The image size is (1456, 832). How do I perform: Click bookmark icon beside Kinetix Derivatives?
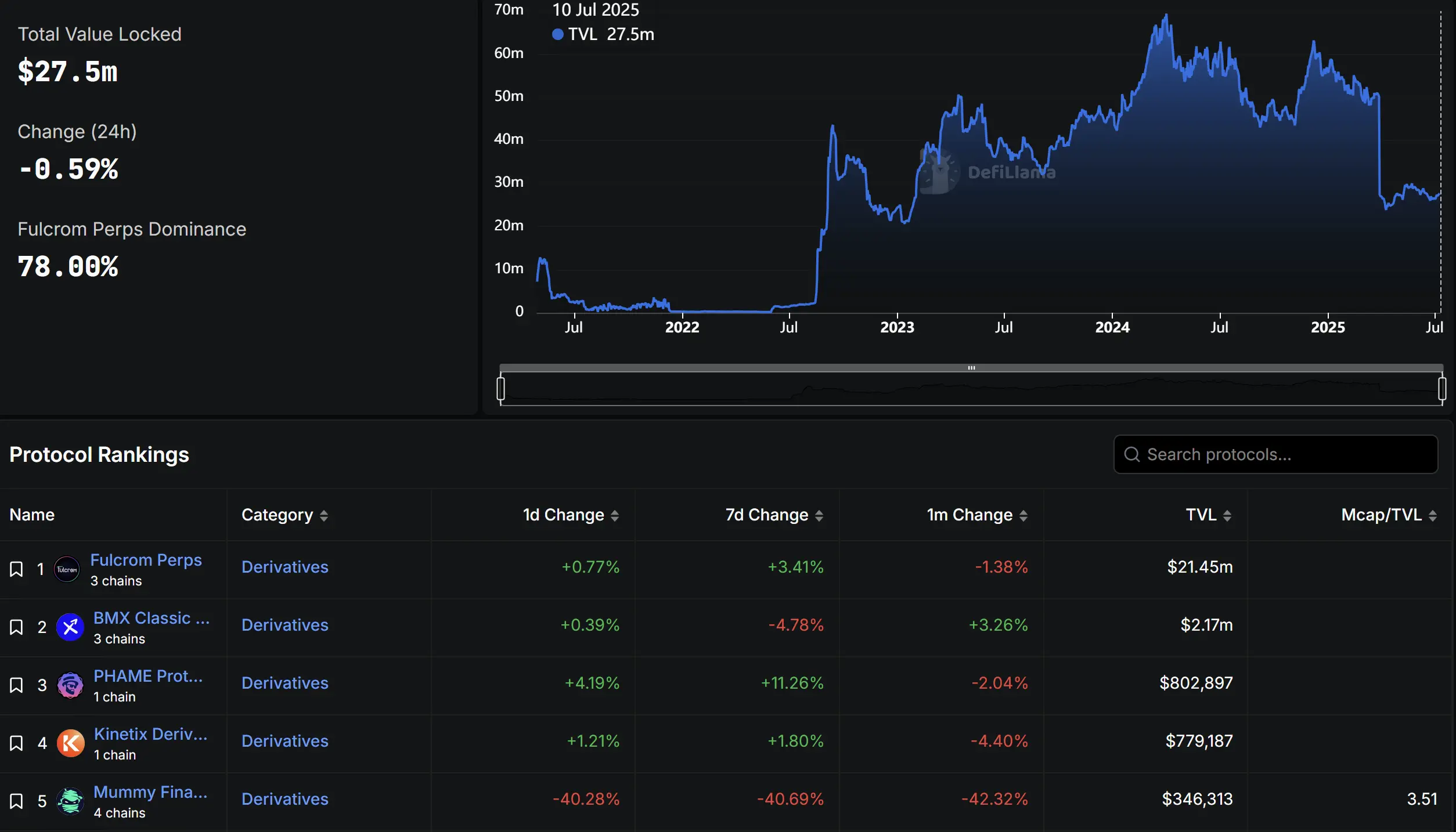[x=16, y=743]
